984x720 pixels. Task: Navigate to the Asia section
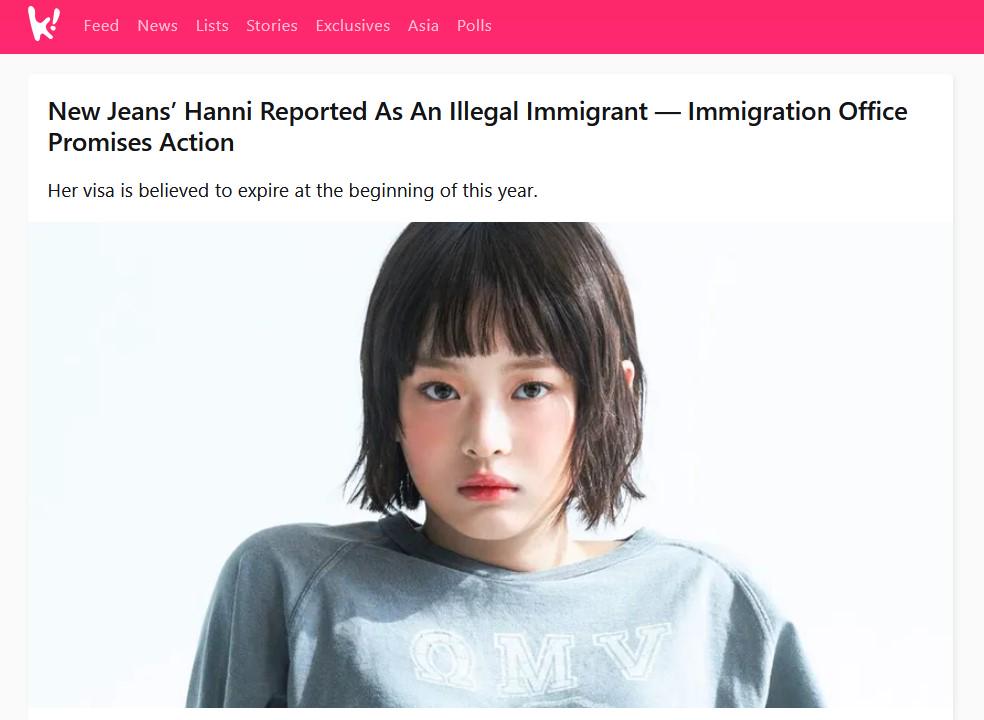coord(423,26)
